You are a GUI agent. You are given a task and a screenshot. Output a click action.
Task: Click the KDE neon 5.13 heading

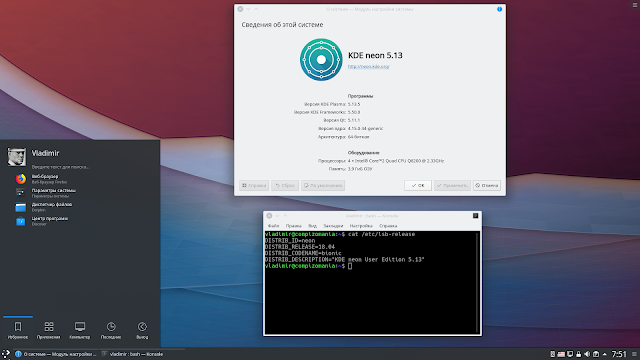(x=375, y=55)
